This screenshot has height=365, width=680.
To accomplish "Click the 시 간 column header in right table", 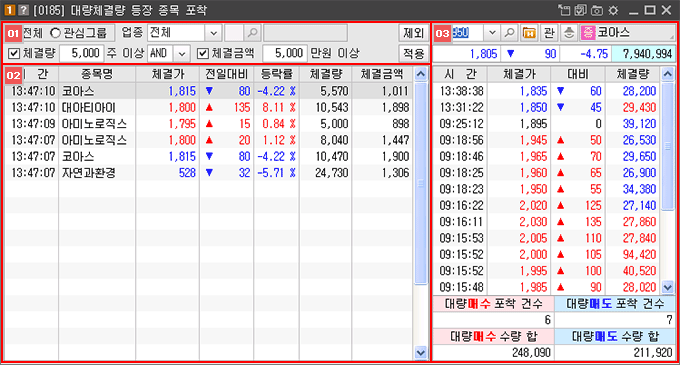I will pyautogui.click(x=460, y=74).
